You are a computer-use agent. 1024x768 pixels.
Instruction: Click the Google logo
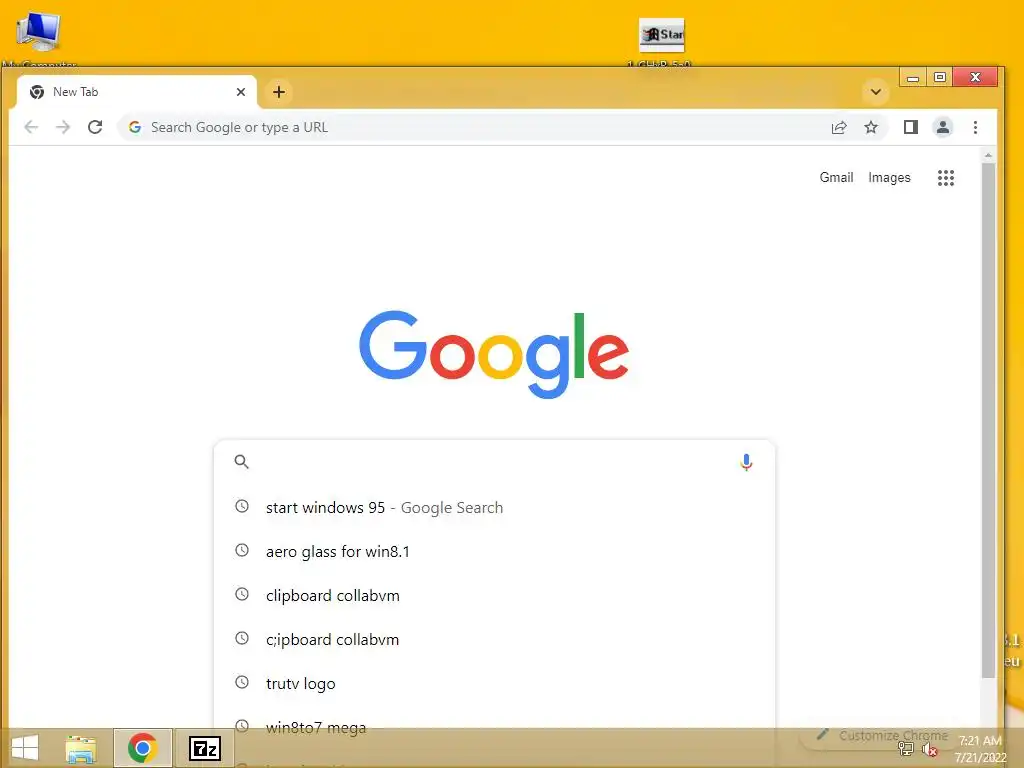click(494, 355)
